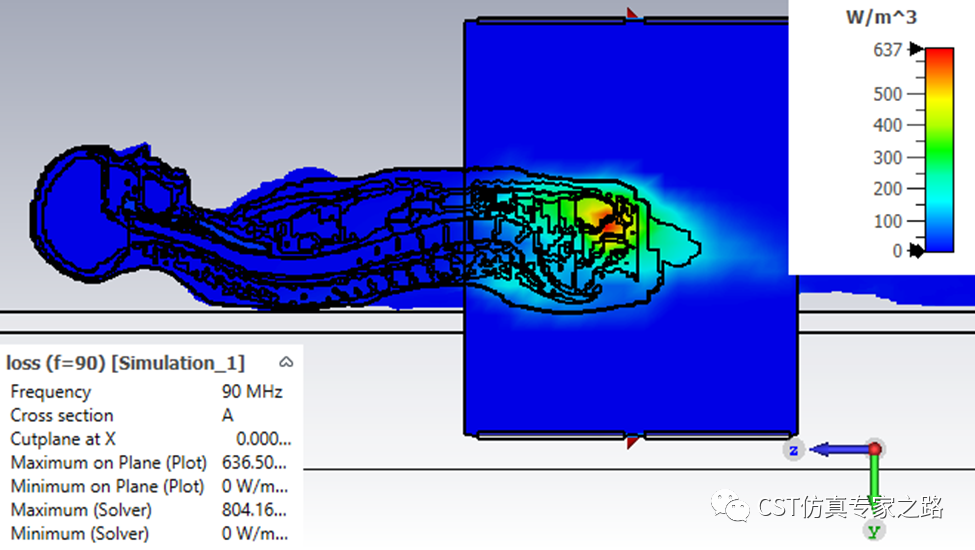Viewport: 975px width, 550px height.
Task: Click the 'Maximum on Plane (Plot)' label
Action: click(x=109, y=463)
